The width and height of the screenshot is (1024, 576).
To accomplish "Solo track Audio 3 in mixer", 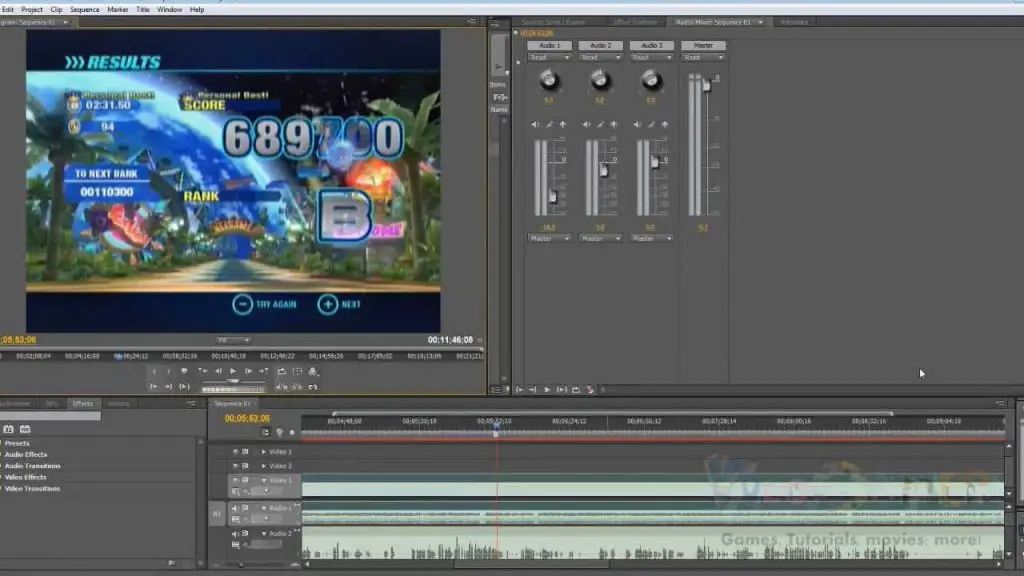I will [x=651, y=124].
